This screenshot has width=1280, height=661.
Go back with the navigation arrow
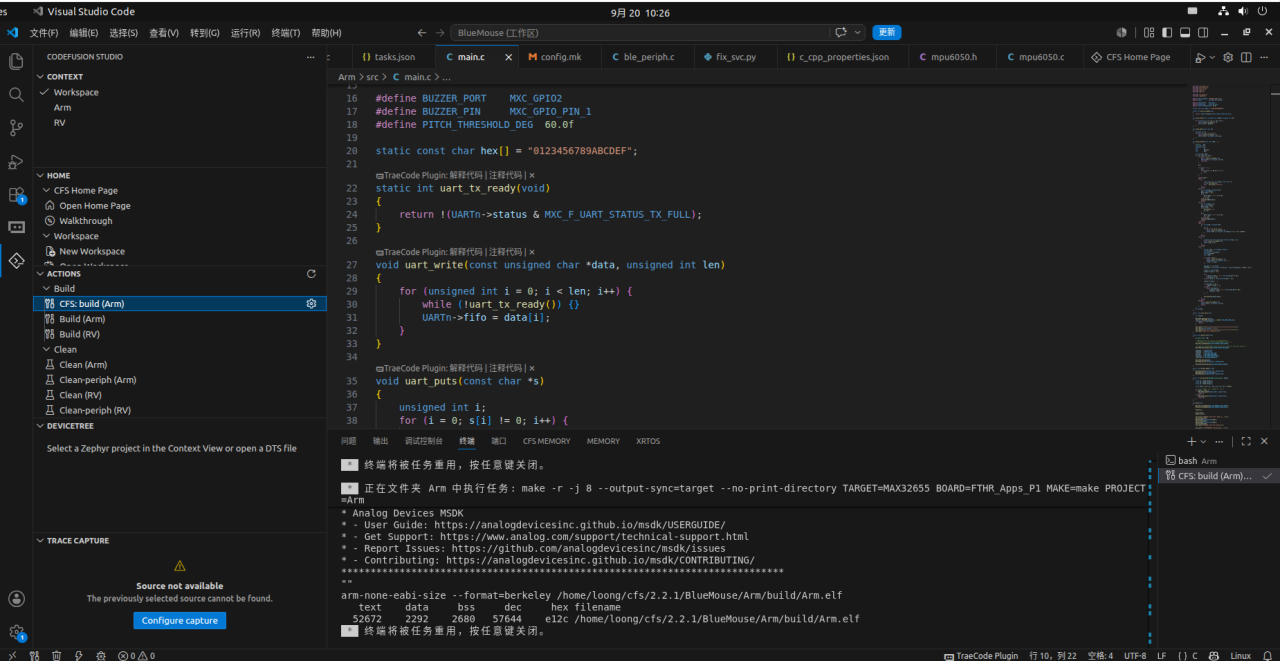[x=421, y=32]
